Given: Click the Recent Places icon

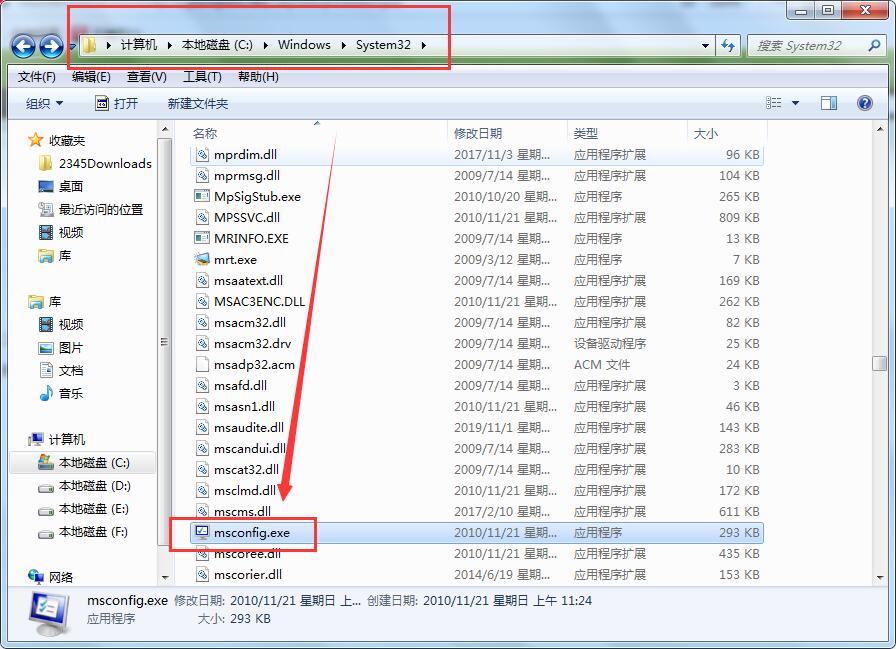Looking at the screenshot, I should click(46, 210).
